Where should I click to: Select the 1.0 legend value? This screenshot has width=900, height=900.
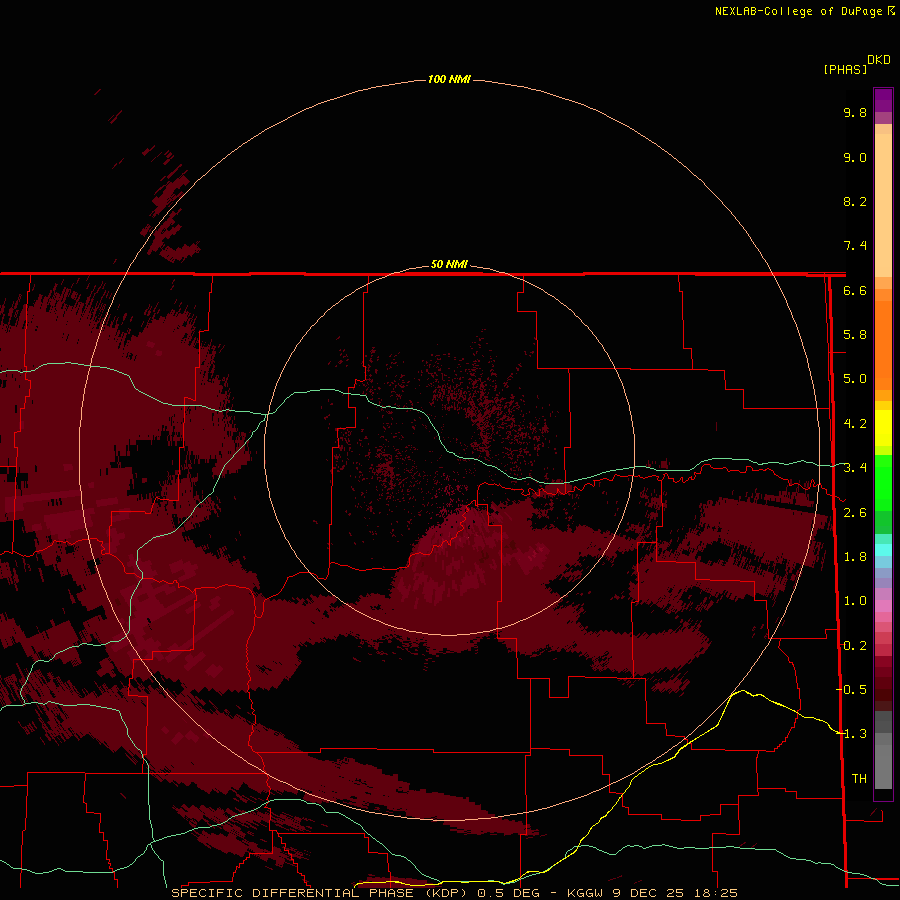(855, 601)
